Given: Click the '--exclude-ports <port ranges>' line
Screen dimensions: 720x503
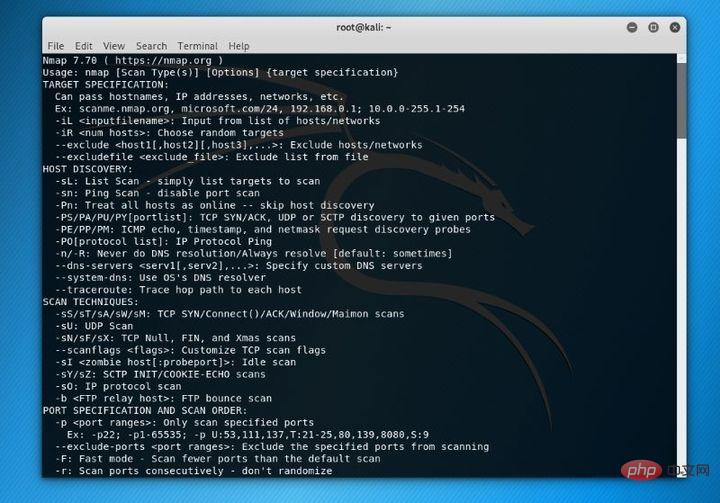Looking at the screenshot, I should click(x=272, y=446).
